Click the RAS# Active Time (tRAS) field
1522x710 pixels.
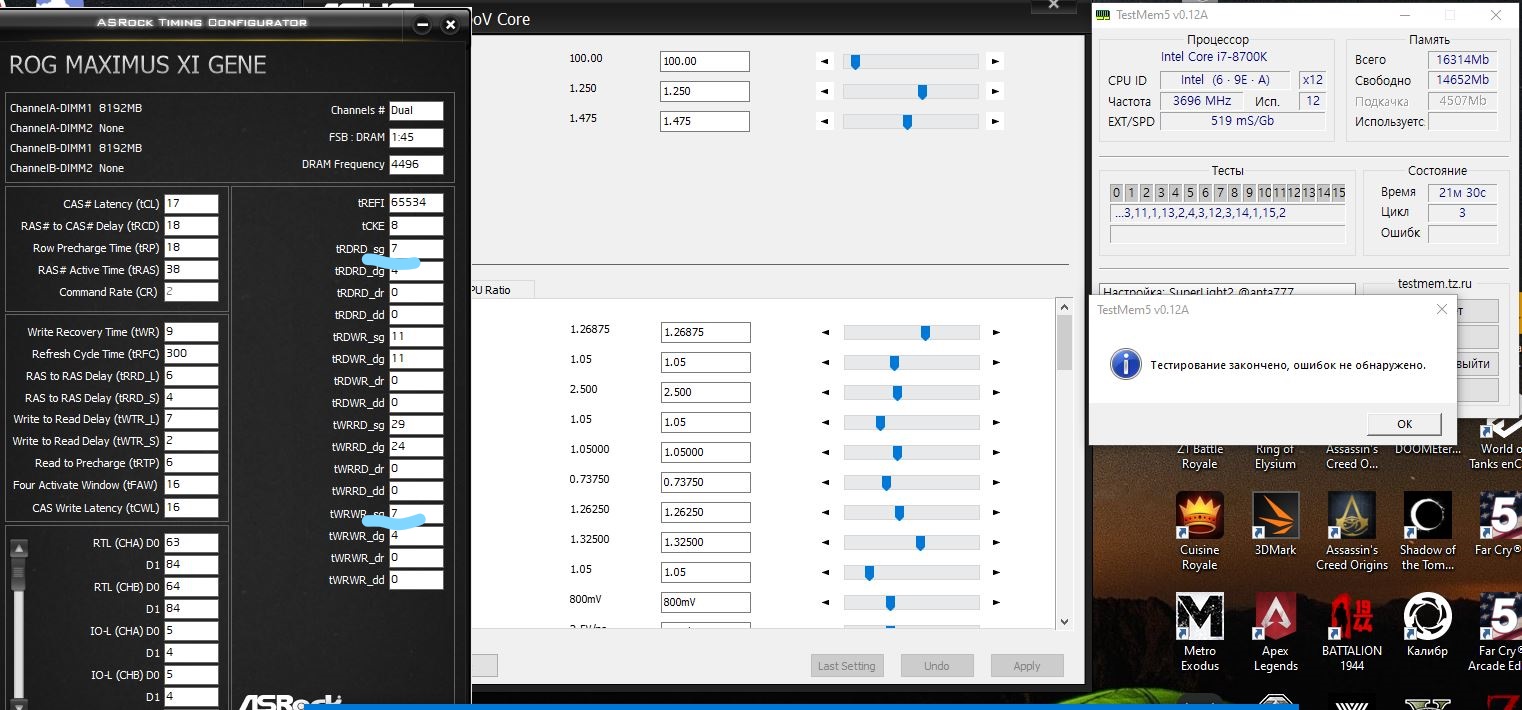(x=191, y=270)
